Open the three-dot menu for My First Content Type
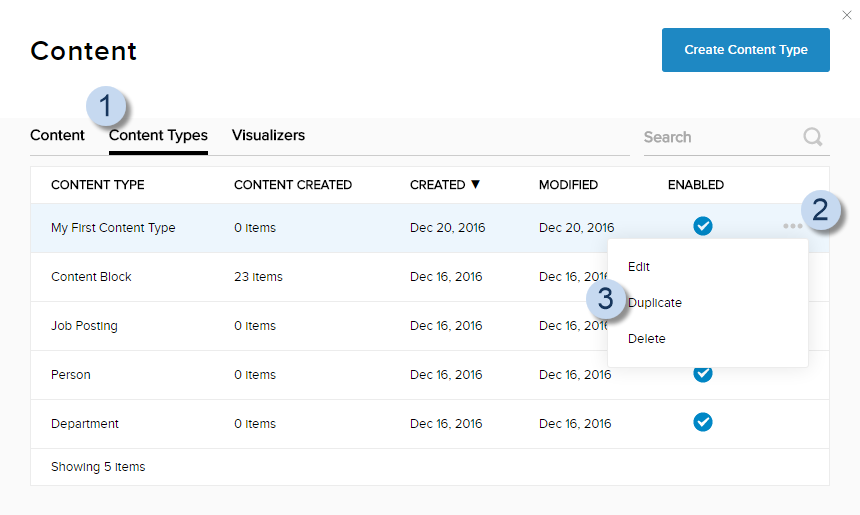This screenshot has height=515, width=860. pyautogui.click(x=792, y=227)
